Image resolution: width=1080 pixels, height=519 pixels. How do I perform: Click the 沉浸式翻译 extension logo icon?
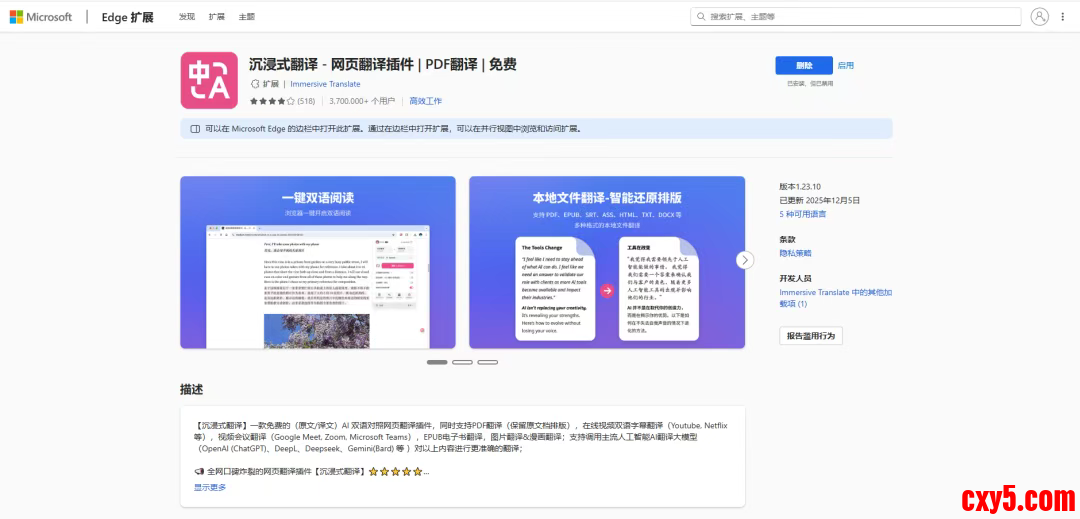pos(209,80)
